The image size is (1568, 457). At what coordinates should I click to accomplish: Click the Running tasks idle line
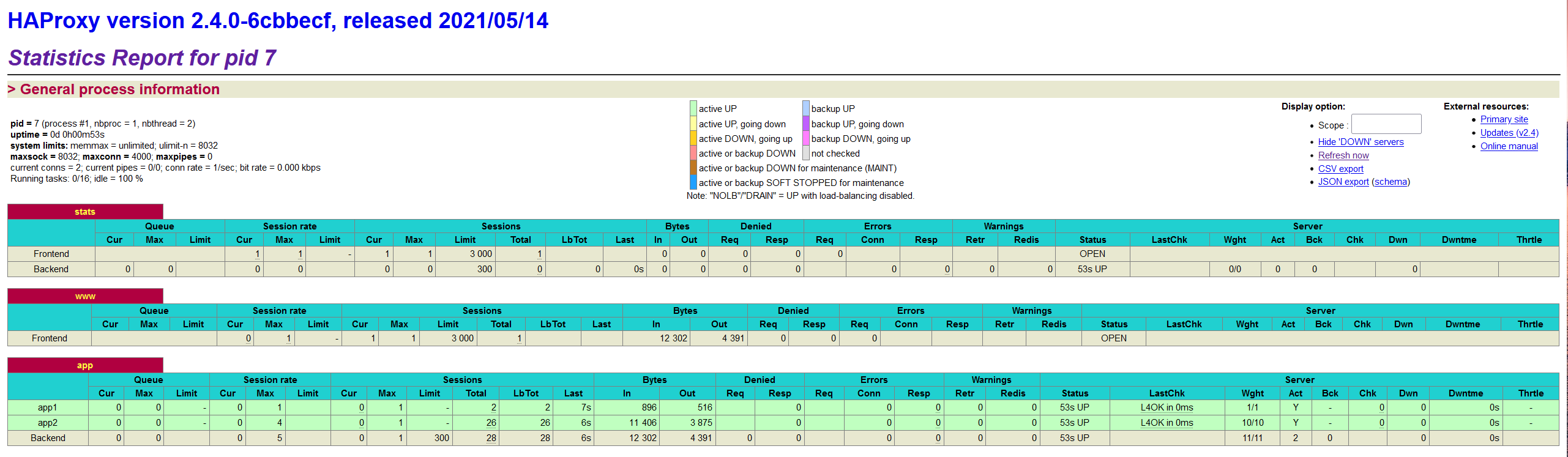click(x=77, y=179)
